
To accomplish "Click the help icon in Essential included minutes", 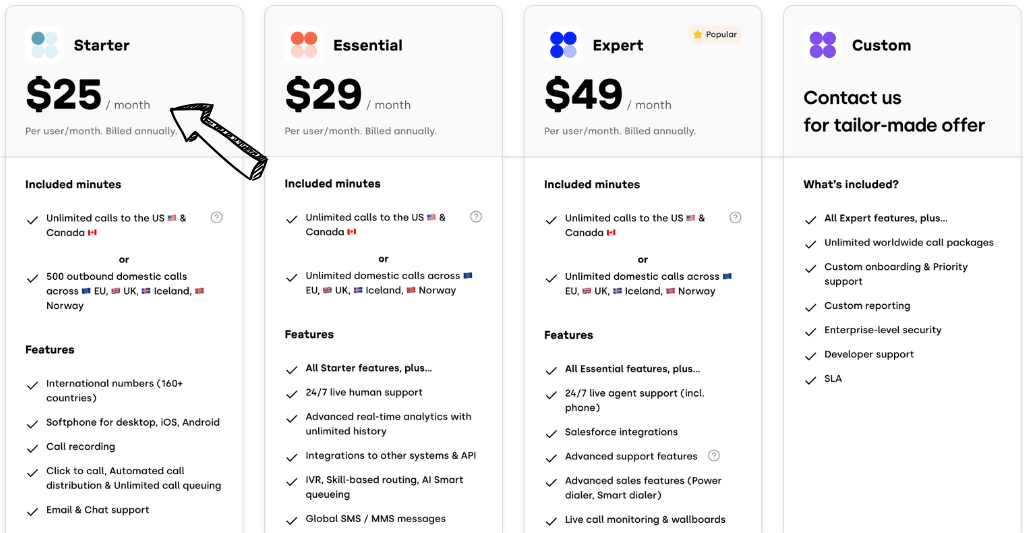I will tap(476, 216).
